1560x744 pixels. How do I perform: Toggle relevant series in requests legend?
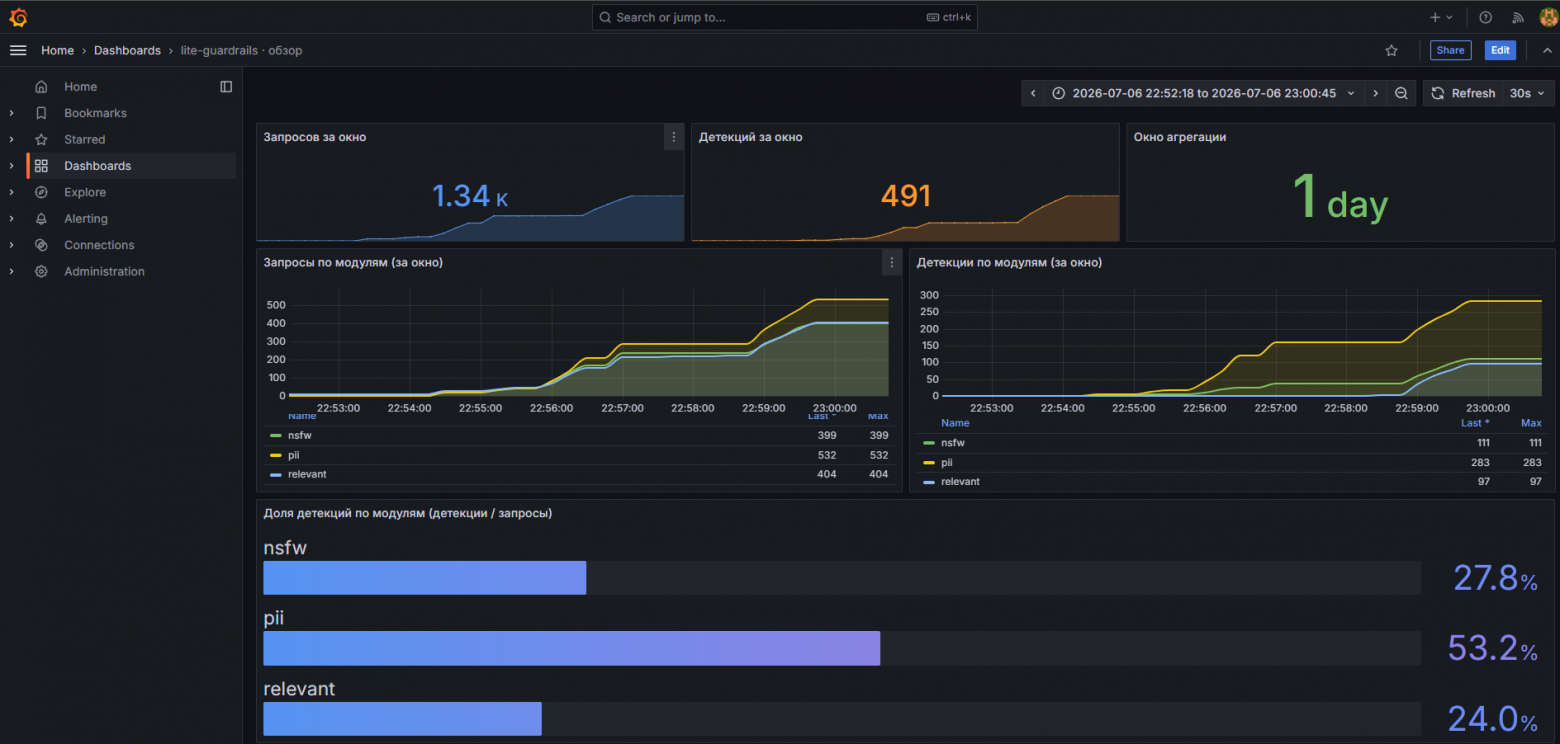(307, 474)
